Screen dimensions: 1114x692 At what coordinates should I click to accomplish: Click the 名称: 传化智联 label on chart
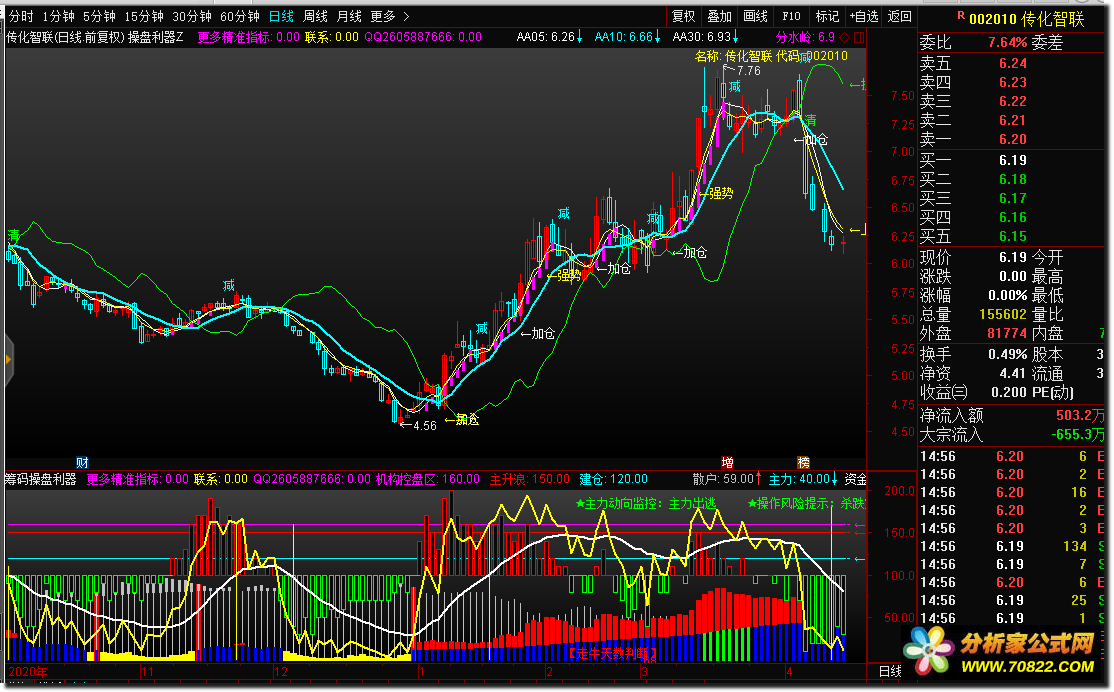[x=733, y=55]
